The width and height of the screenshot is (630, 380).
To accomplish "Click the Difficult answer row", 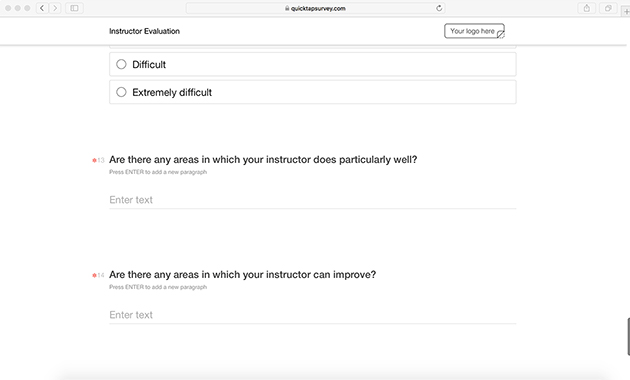I will [313, 64].
